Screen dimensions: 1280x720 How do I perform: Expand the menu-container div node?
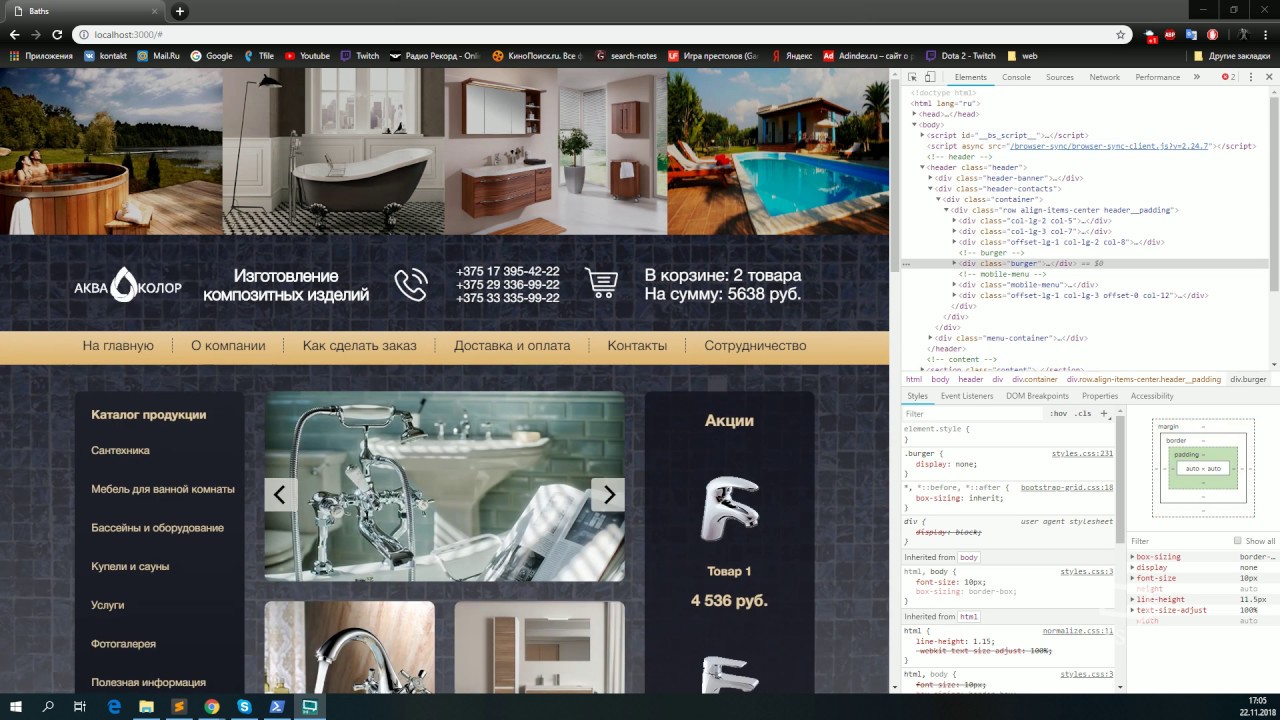click(x=930, y=338)
